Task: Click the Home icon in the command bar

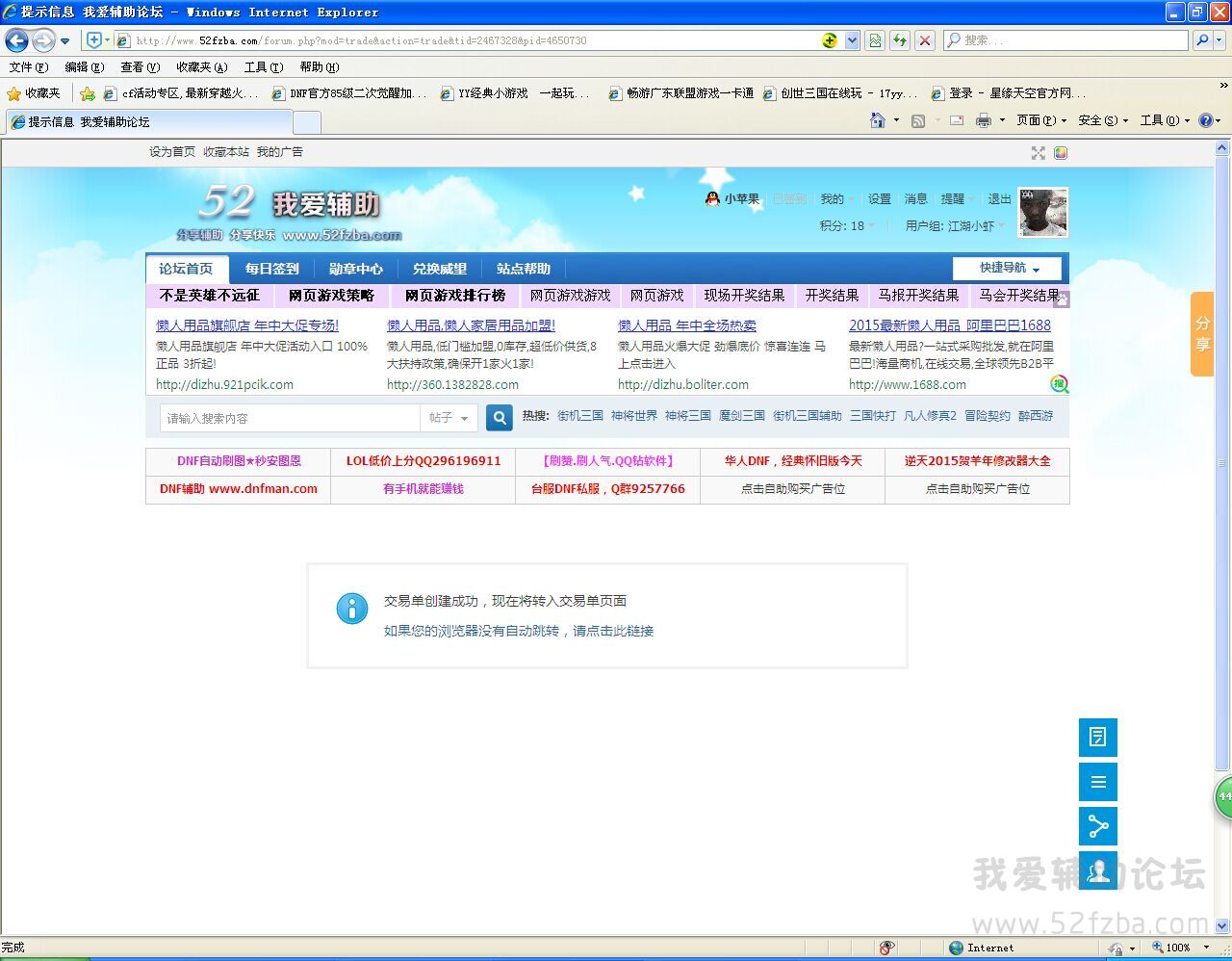Action: [877, 120]
